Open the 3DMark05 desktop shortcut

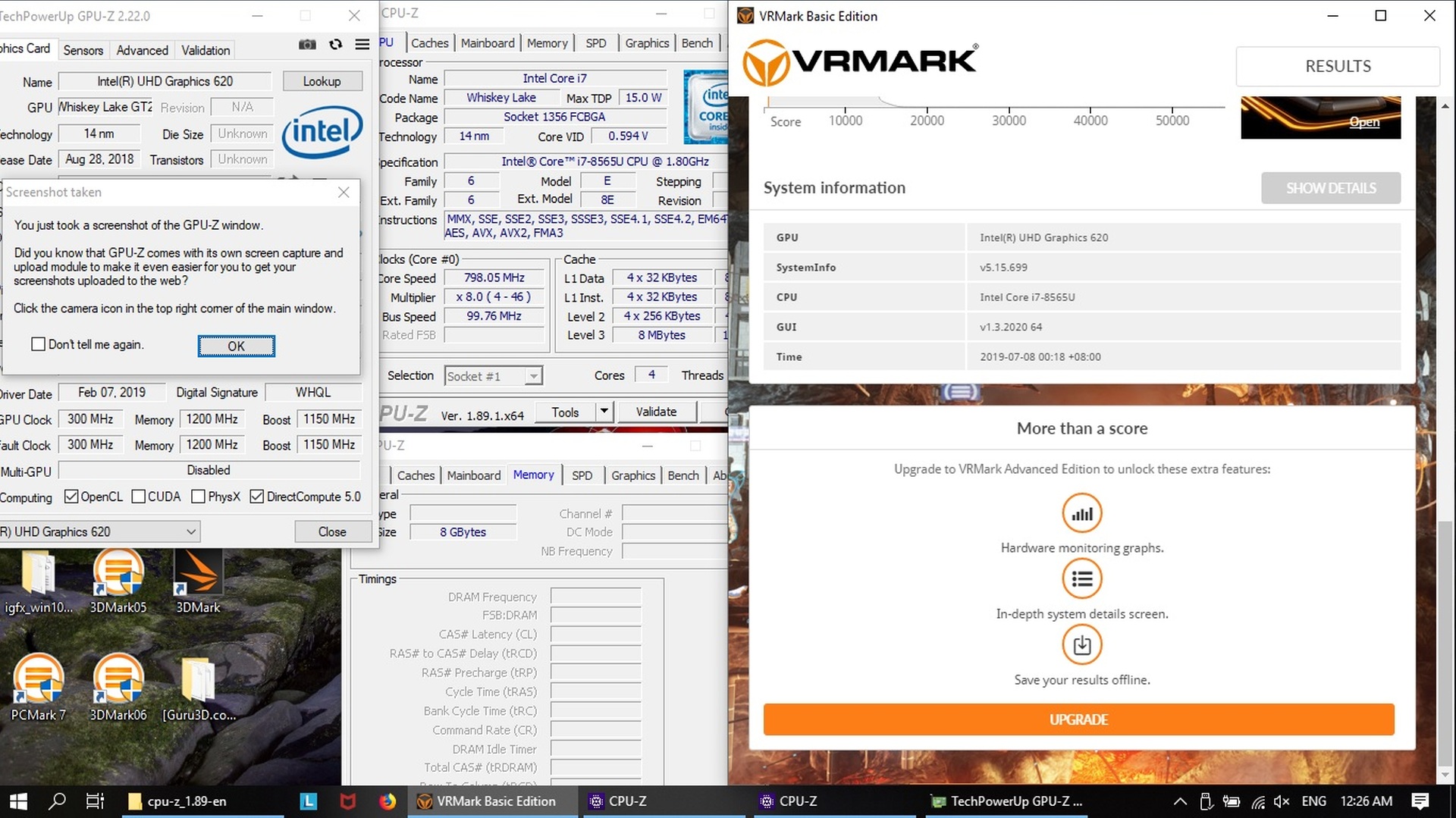118,582
